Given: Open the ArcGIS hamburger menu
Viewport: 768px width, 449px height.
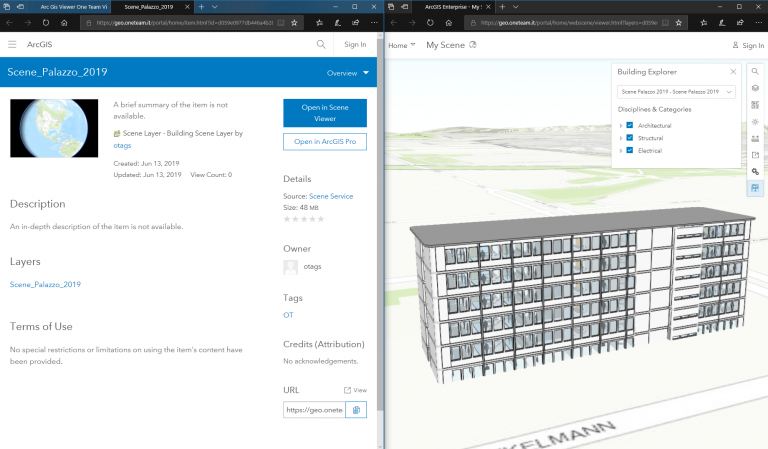Looking at the screenshot, I should click(x=12, y=44).
